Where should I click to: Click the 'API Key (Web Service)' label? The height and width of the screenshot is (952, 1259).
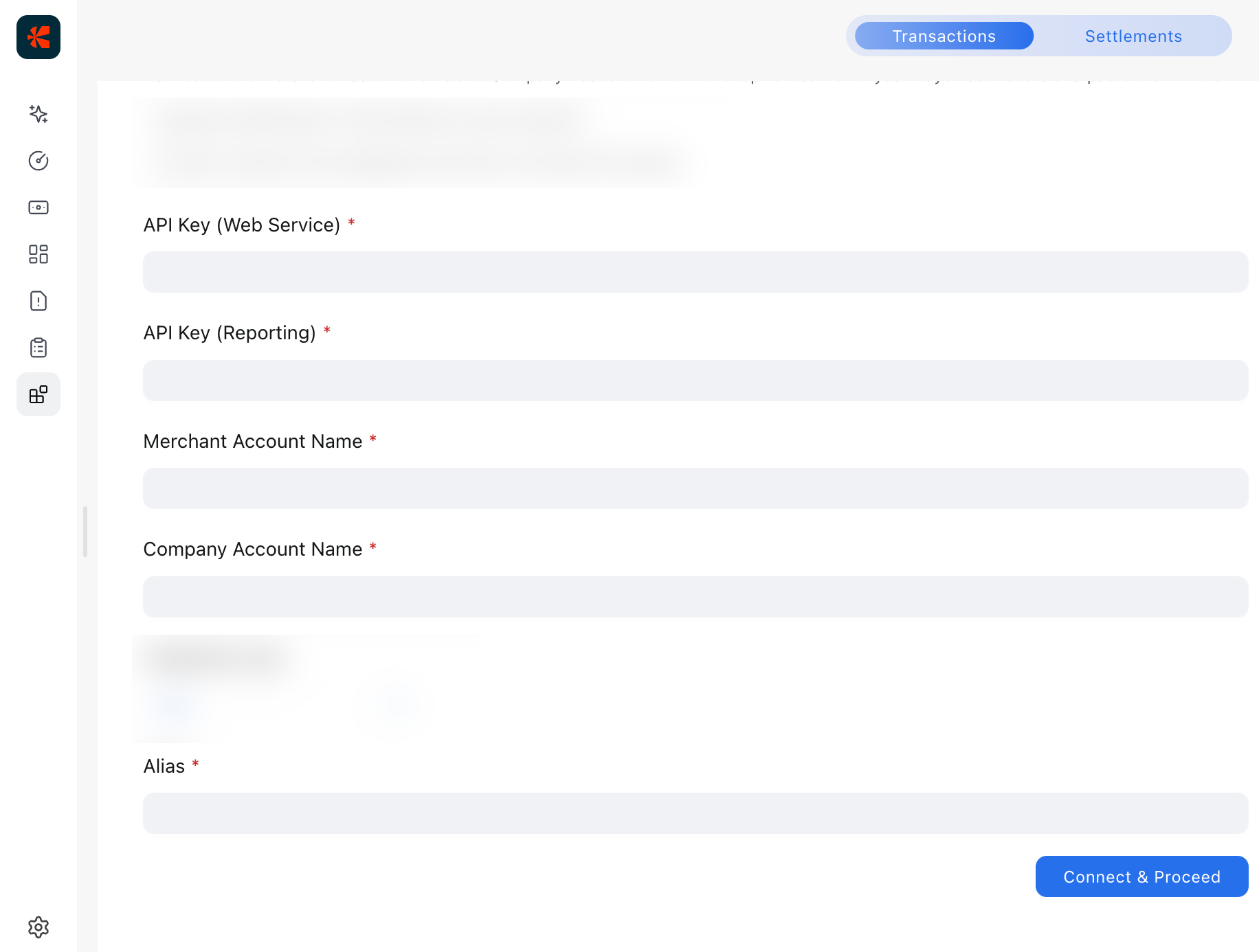pos(242,225)
